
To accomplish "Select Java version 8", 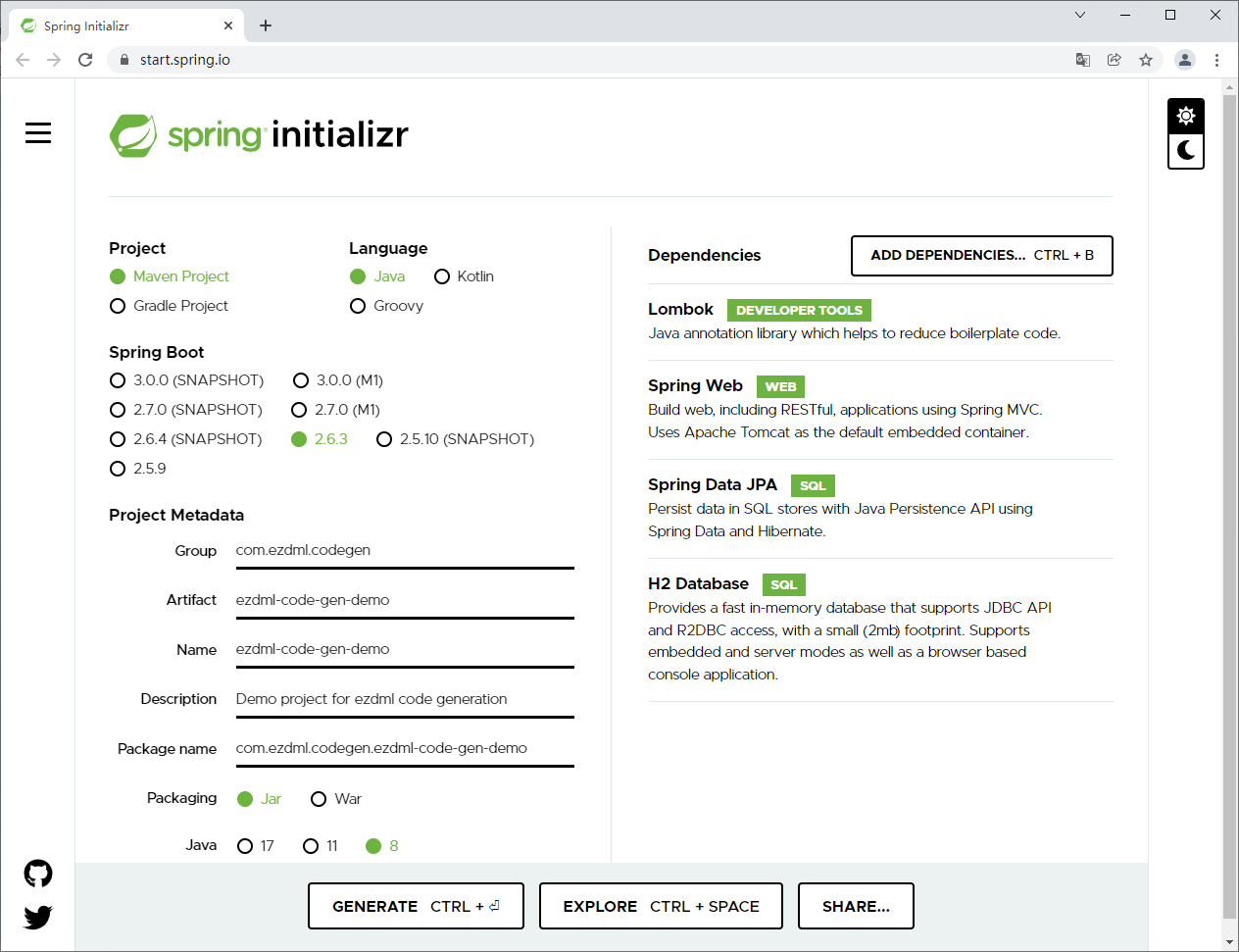I will pos(382,846).
